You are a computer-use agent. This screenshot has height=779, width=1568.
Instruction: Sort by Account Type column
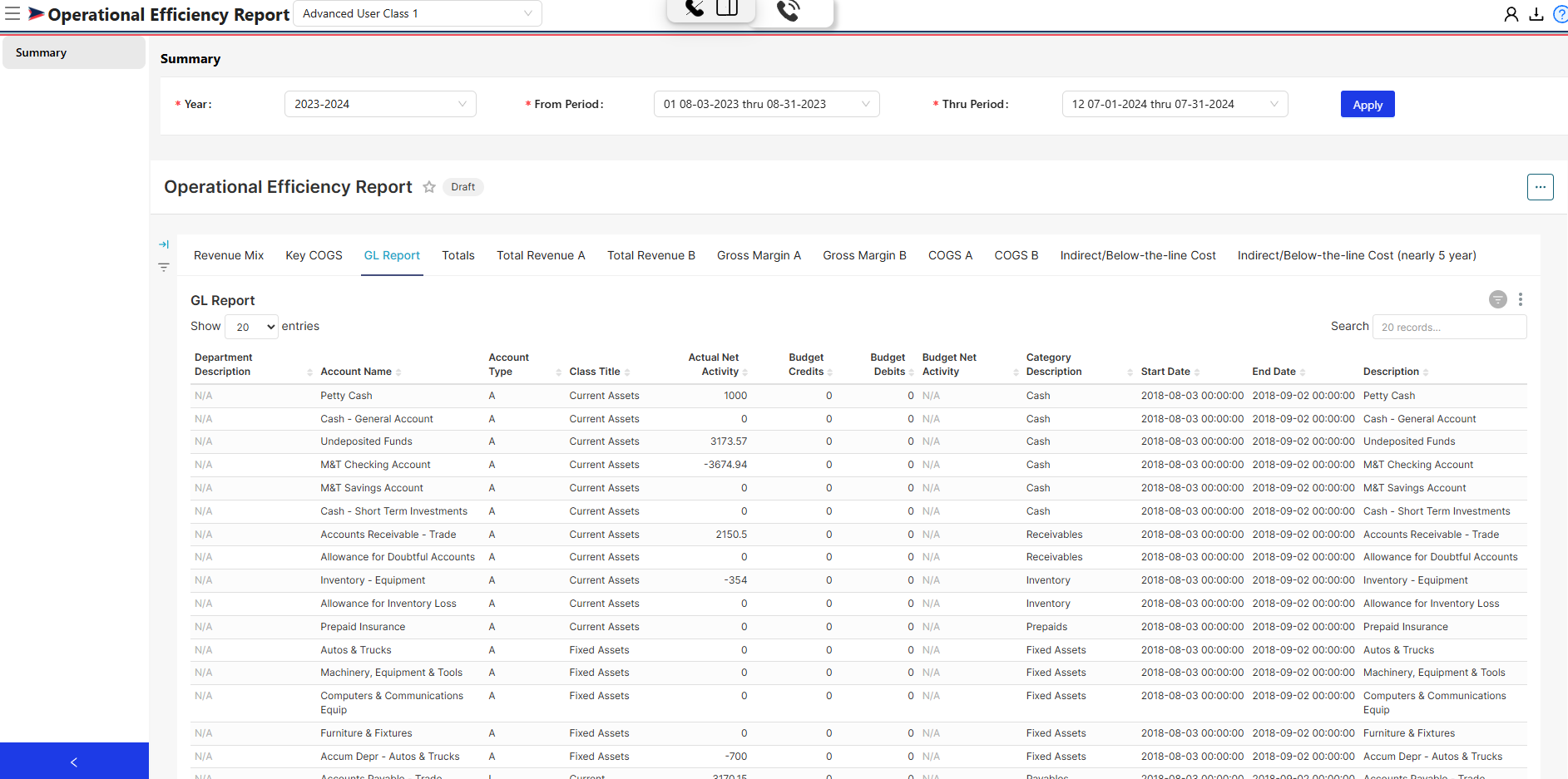click(x=559, y=372)
